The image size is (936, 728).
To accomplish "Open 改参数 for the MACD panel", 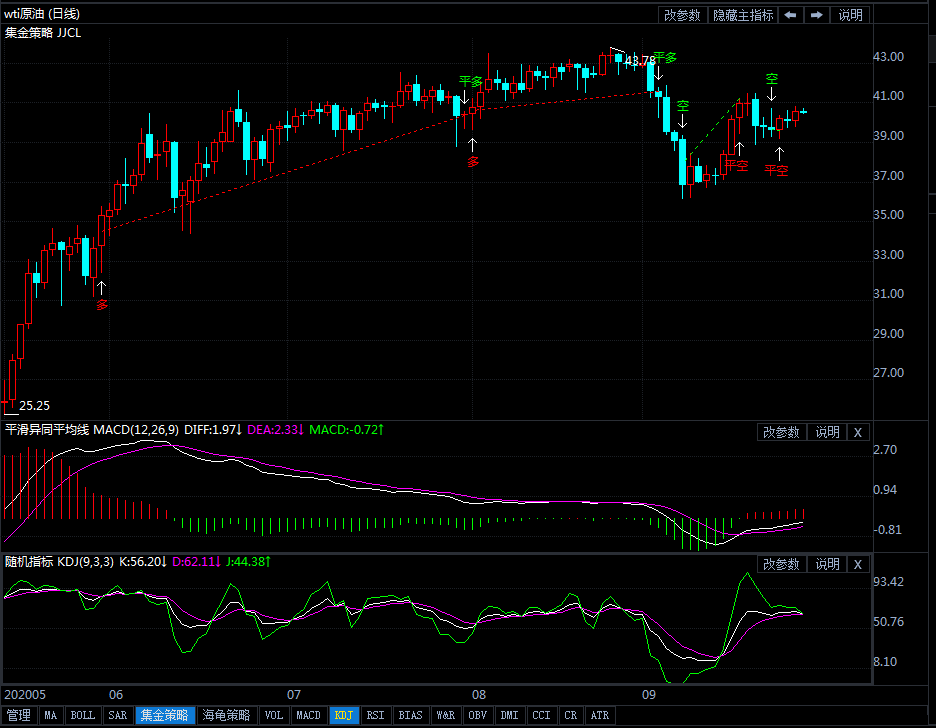I will pyautogui.click(x=781, y=432).
